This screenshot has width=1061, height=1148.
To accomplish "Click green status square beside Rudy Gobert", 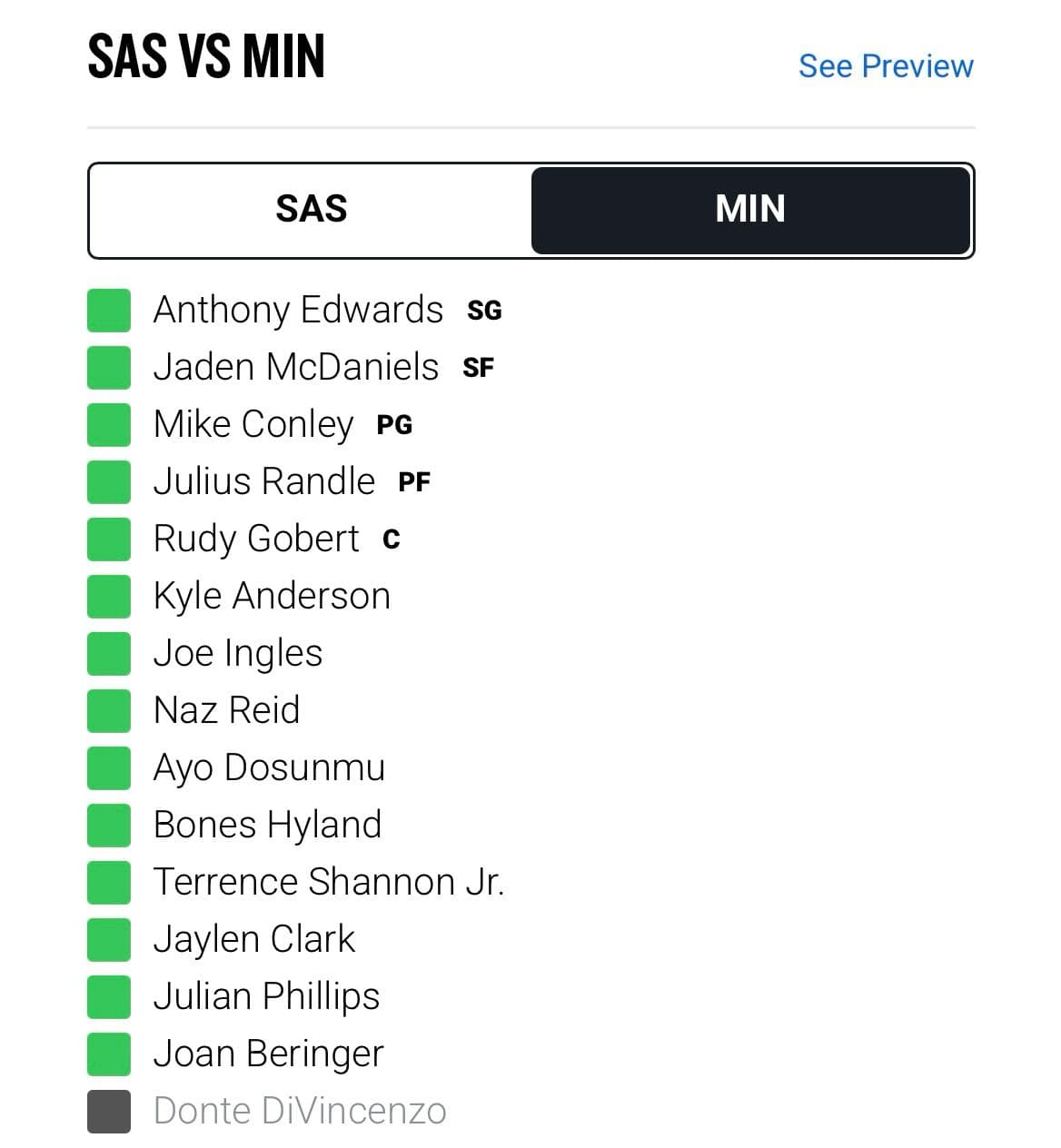I will pos(109,539).
